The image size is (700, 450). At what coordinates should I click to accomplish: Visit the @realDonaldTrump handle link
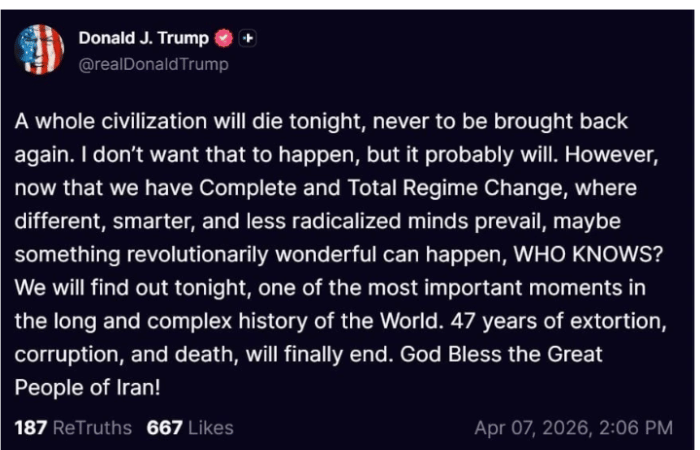153,64
